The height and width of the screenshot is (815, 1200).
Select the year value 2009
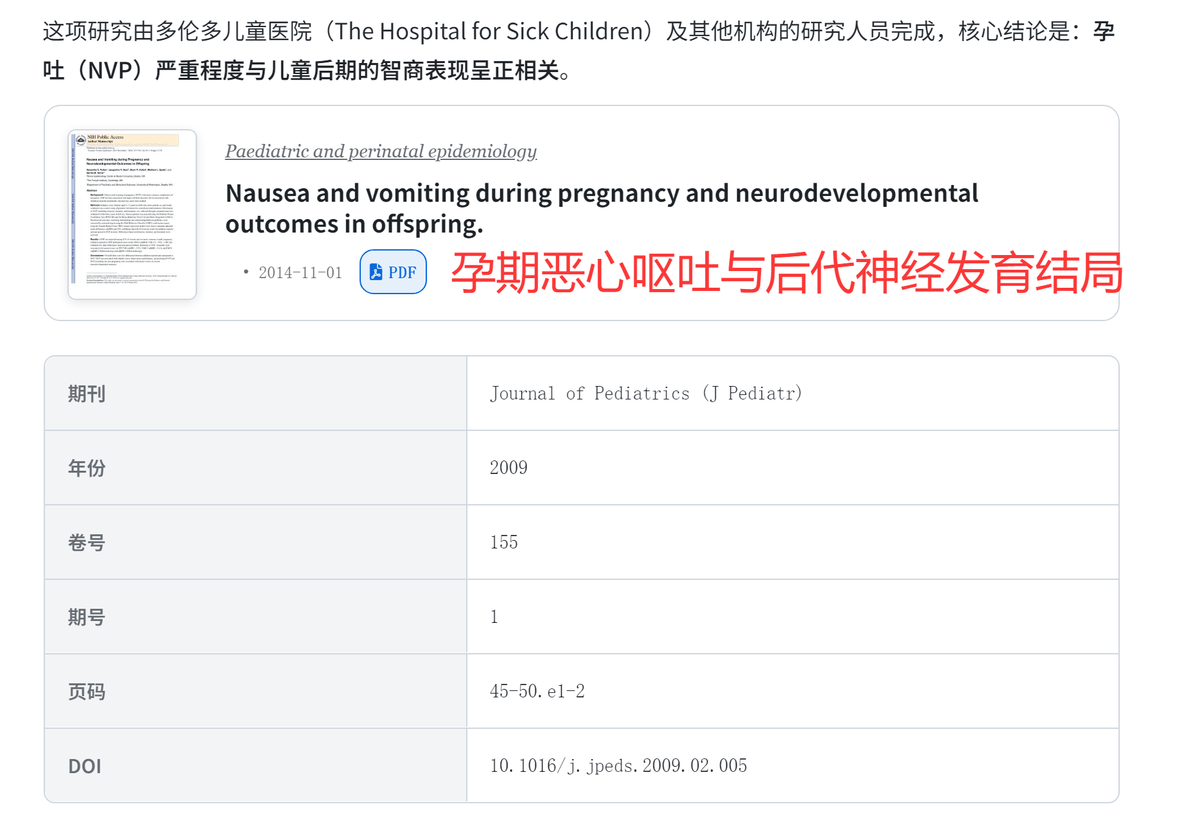506,467
